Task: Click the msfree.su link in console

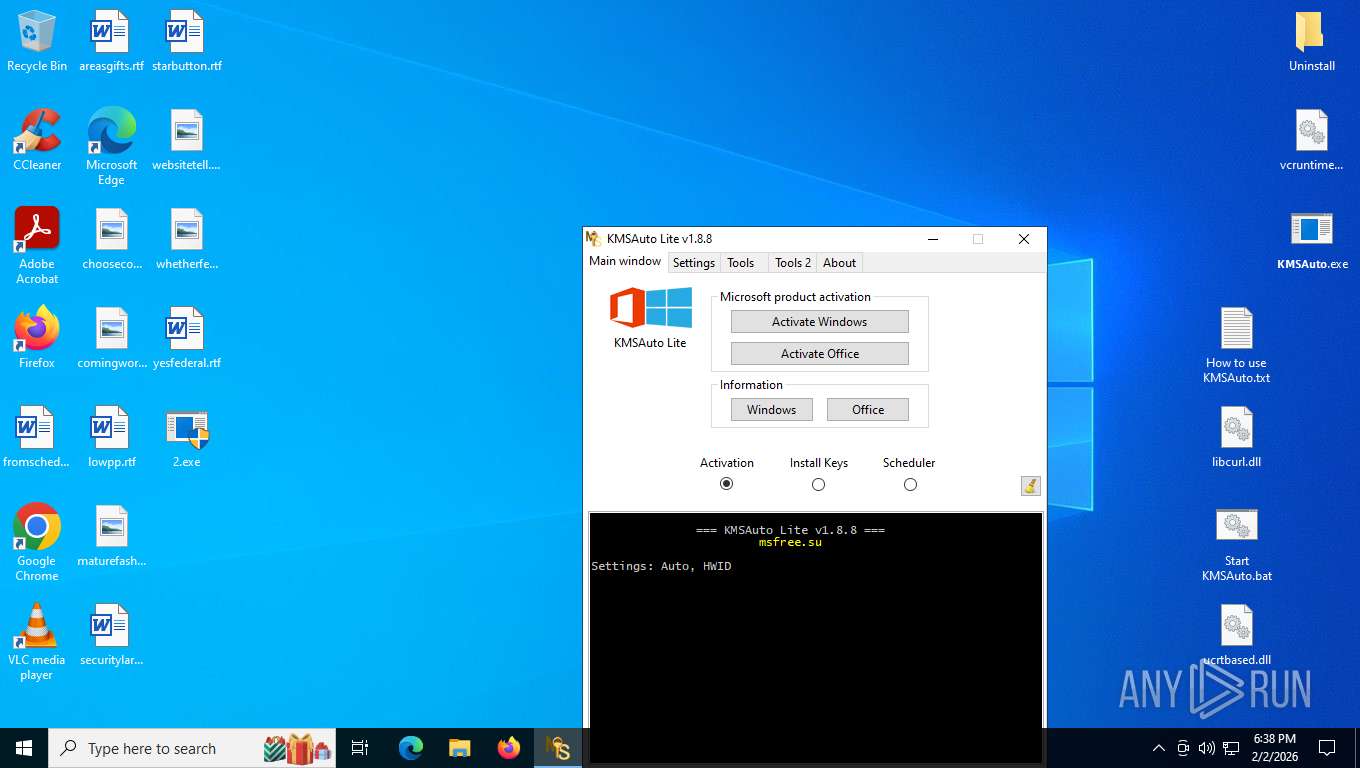Action: [x=790, y=542]
